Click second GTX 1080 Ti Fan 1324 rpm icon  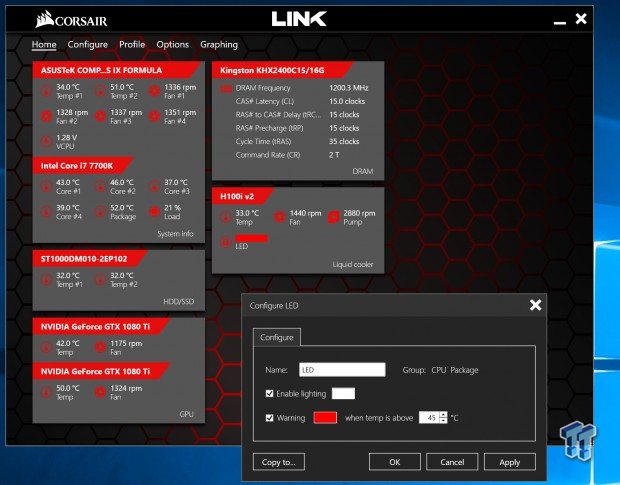tap(100, 392)
